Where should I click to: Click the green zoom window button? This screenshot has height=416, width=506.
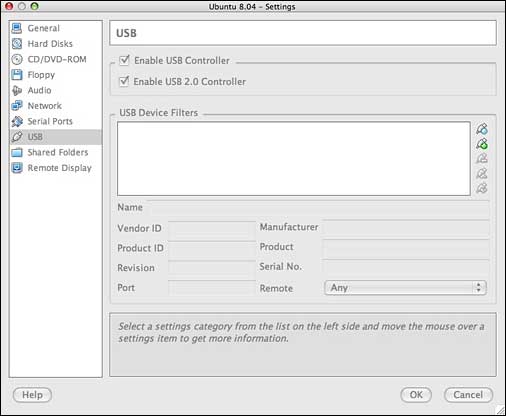click(x=34, y=6)
